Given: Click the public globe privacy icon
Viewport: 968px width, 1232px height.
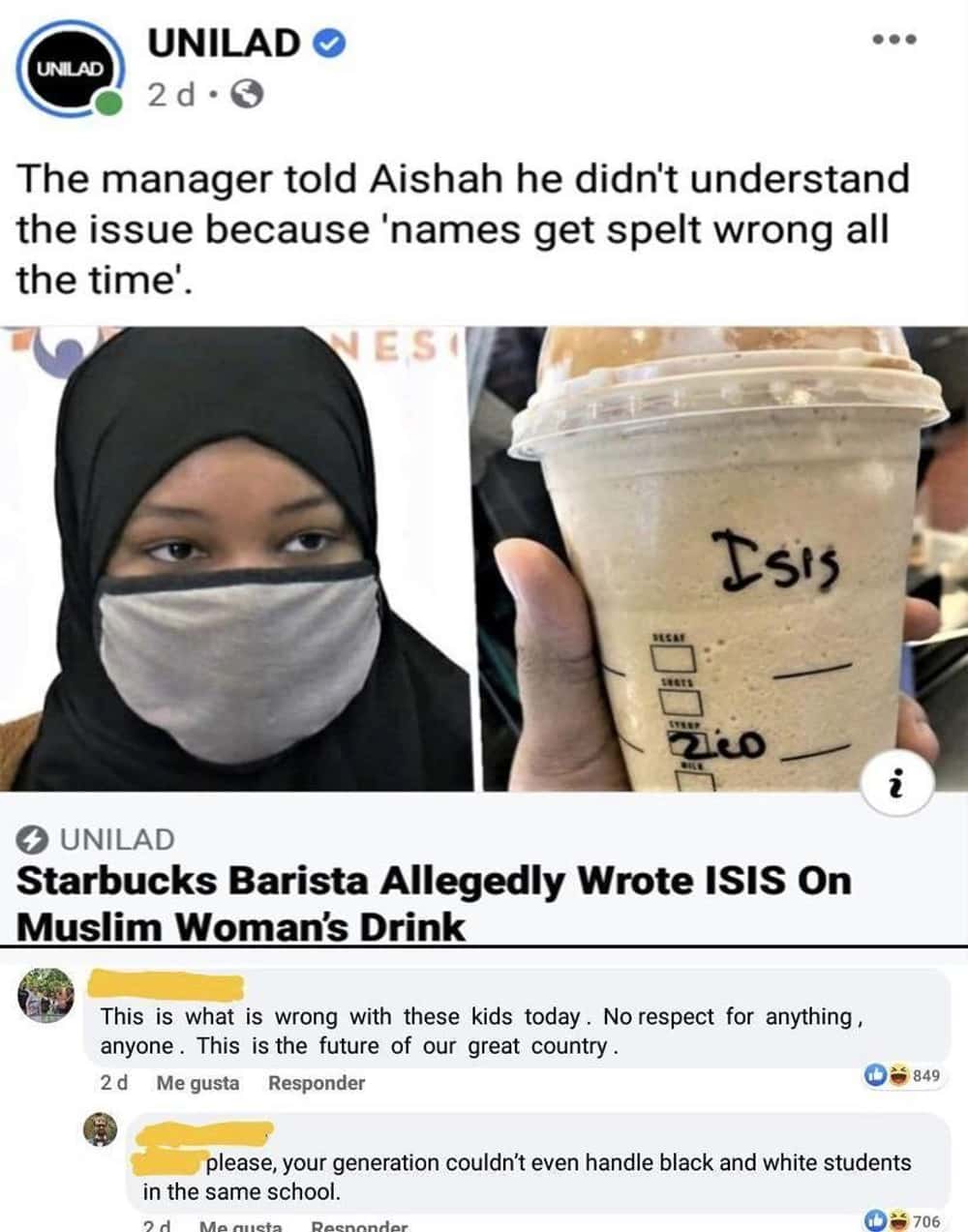Looking at the screenshot, I should (x=249, y=95).
